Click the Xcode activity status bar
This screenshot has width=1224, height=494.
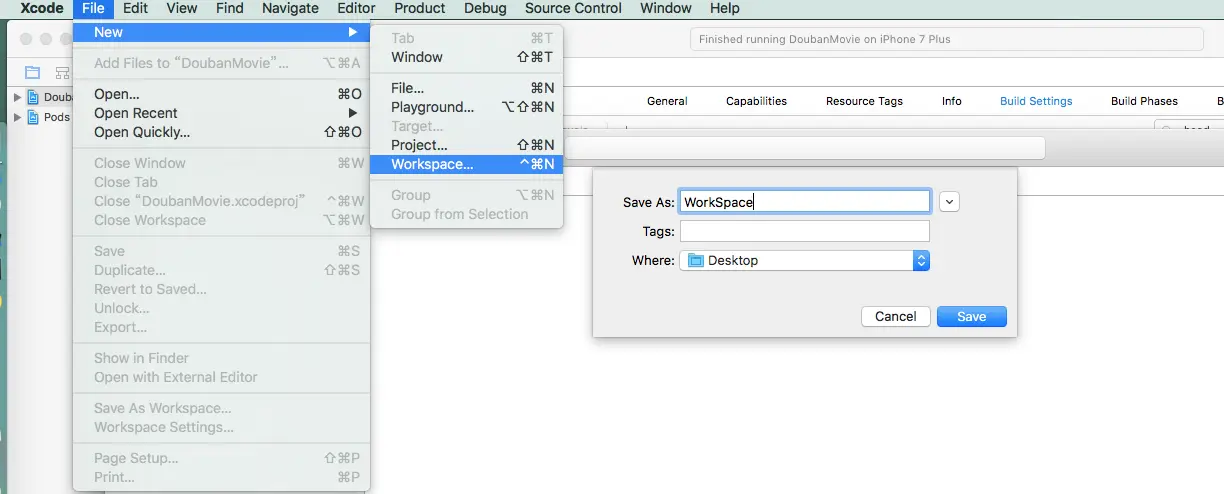946,39
